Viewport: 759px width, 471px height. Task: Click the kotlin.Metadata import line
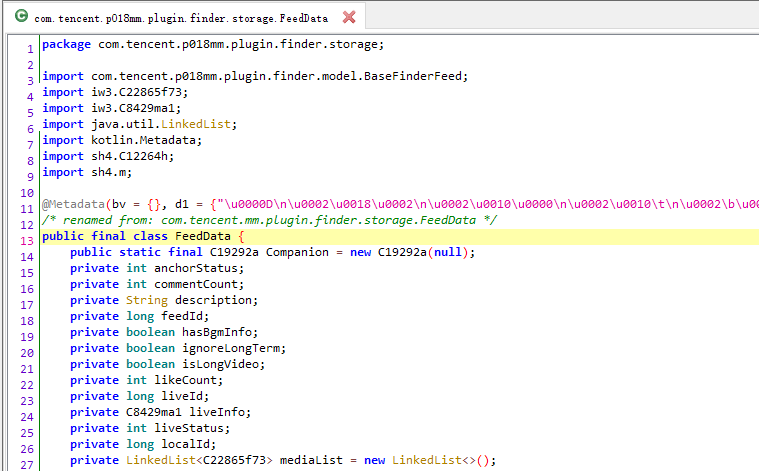(x=122, y=140)
